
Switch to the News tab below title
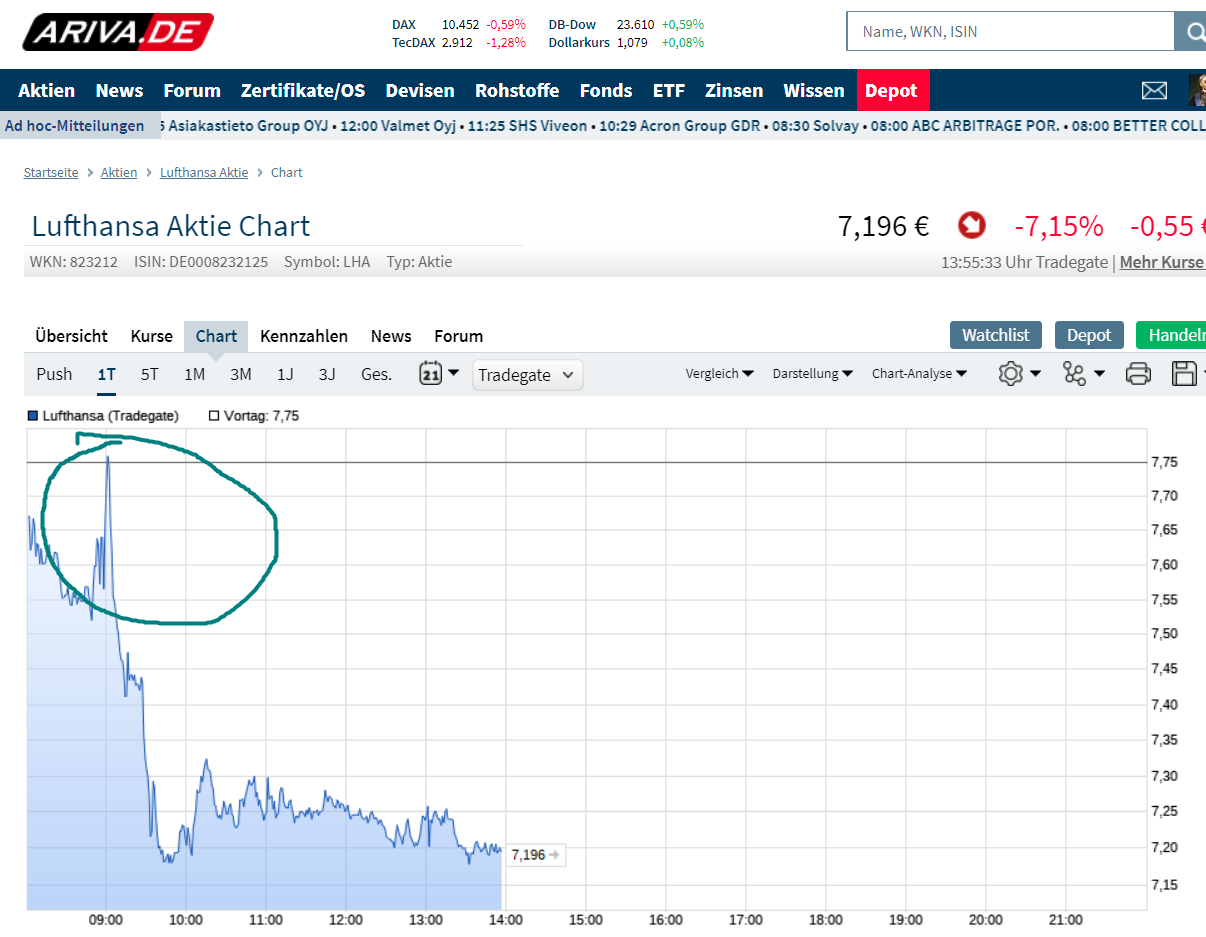click(x=391, y=336)
